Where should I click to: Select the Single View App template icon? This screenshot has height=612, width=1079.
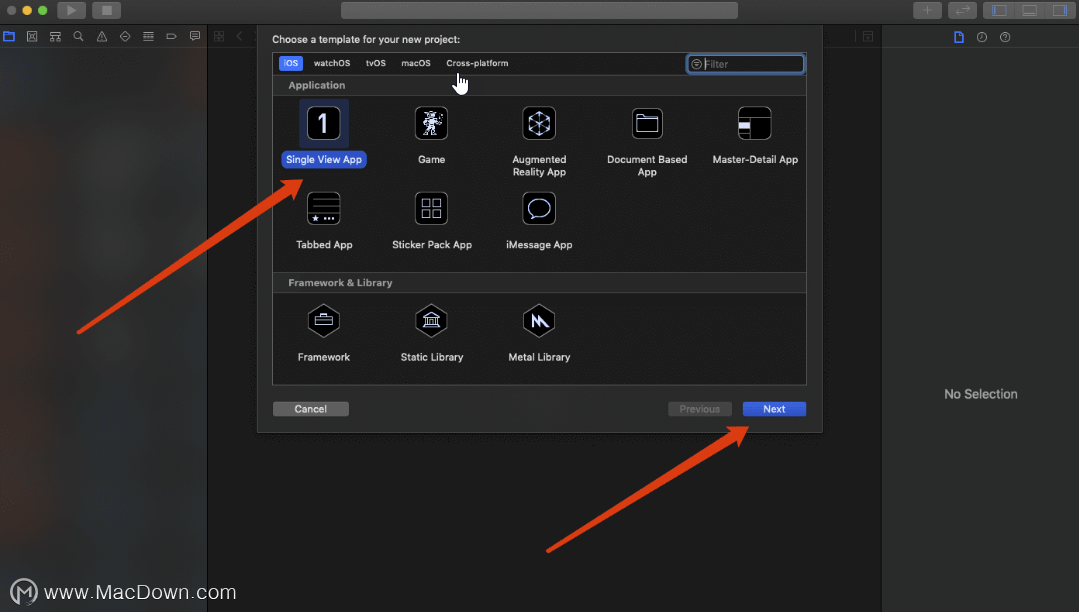(x=323, y=123)
